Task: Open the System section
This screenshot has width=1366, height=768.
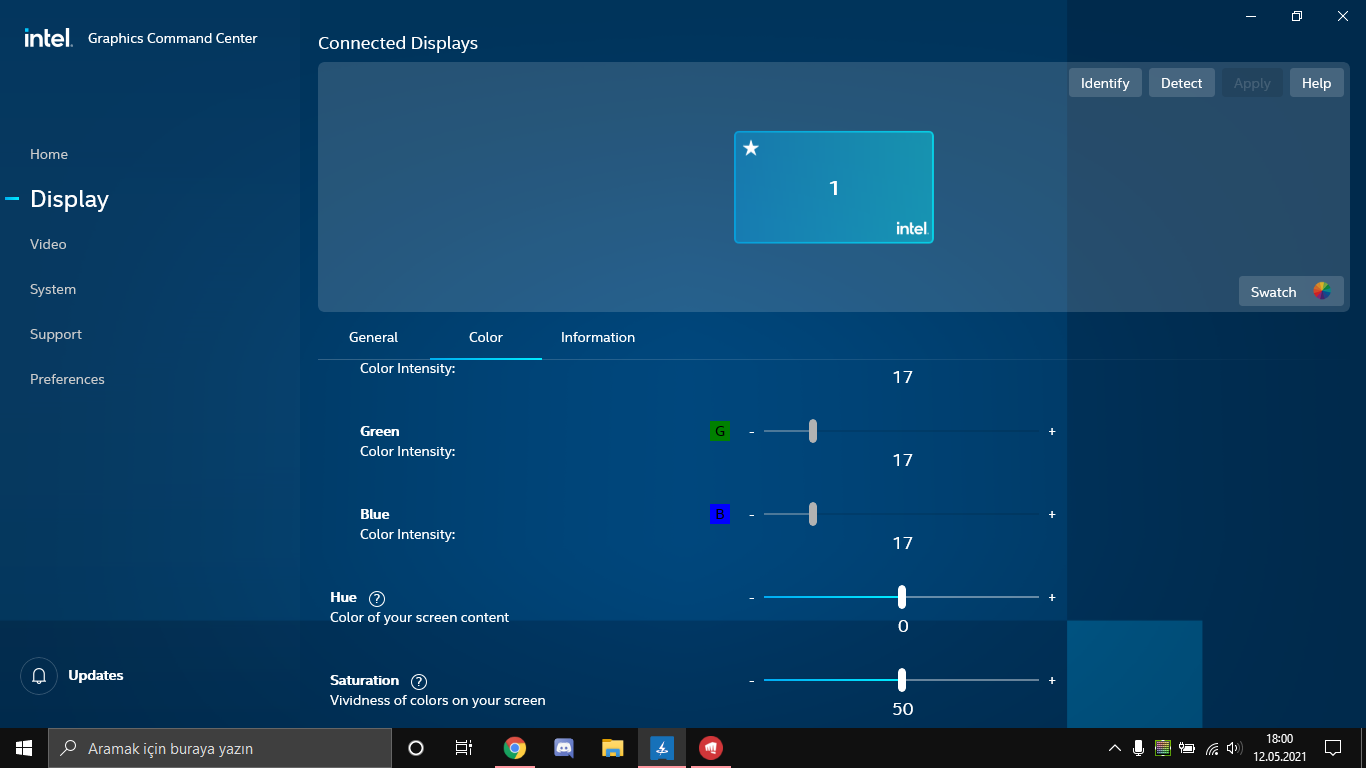Action: [53, 289]
